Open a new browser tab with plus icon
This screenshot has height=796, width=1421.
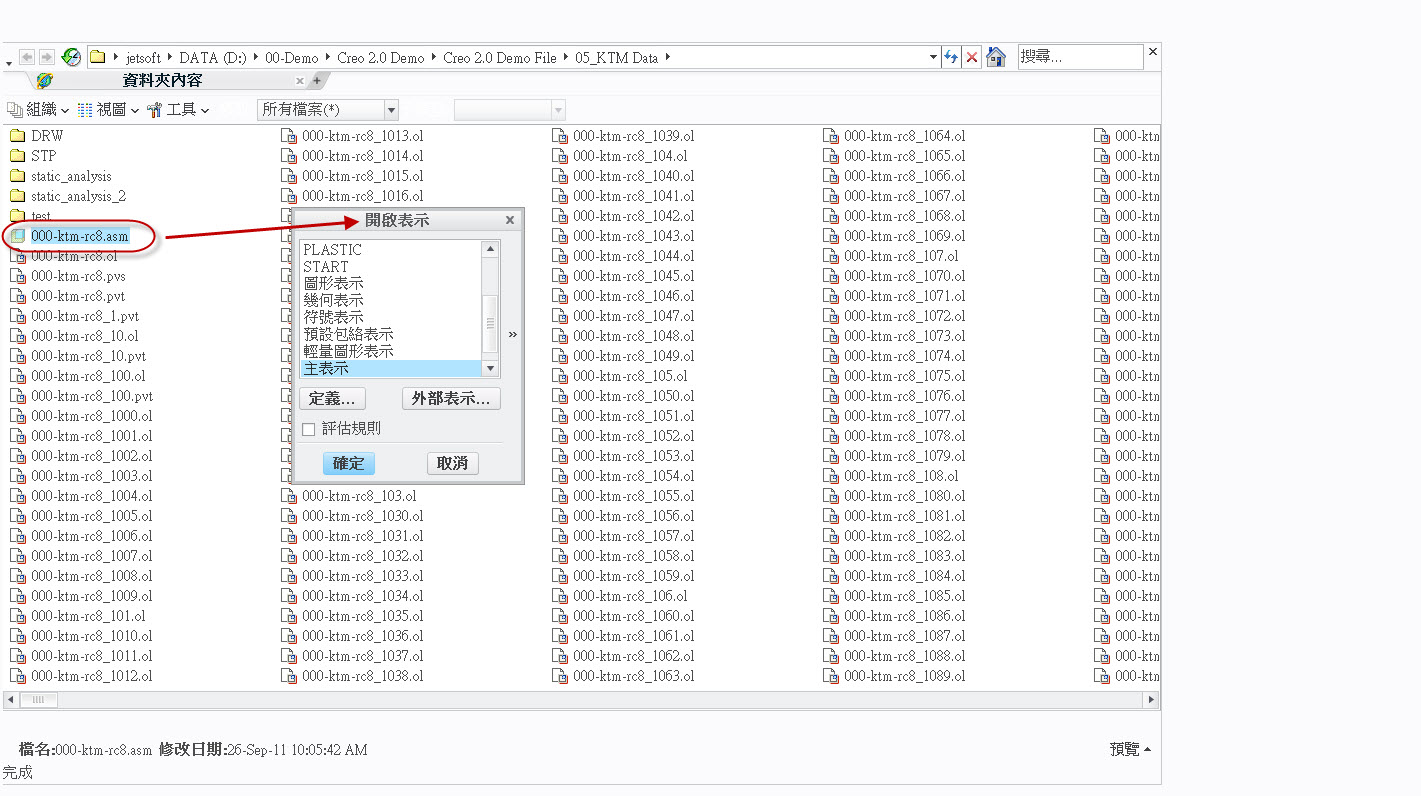(317, 81)
